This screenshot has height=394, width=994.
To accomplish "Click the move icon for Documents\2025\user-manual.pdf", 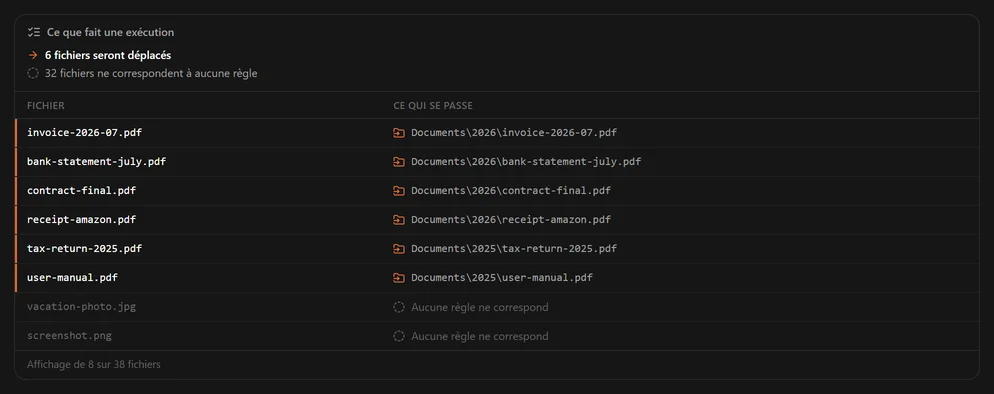I will [x=399, y=278].
